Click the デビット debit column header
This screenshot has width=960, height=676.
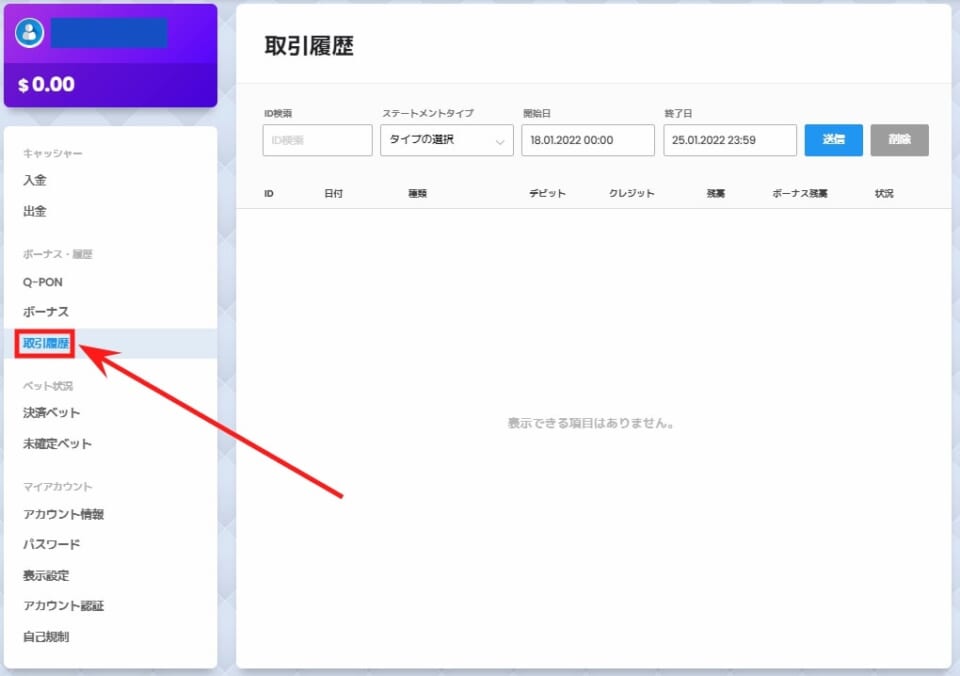[547, 193]
